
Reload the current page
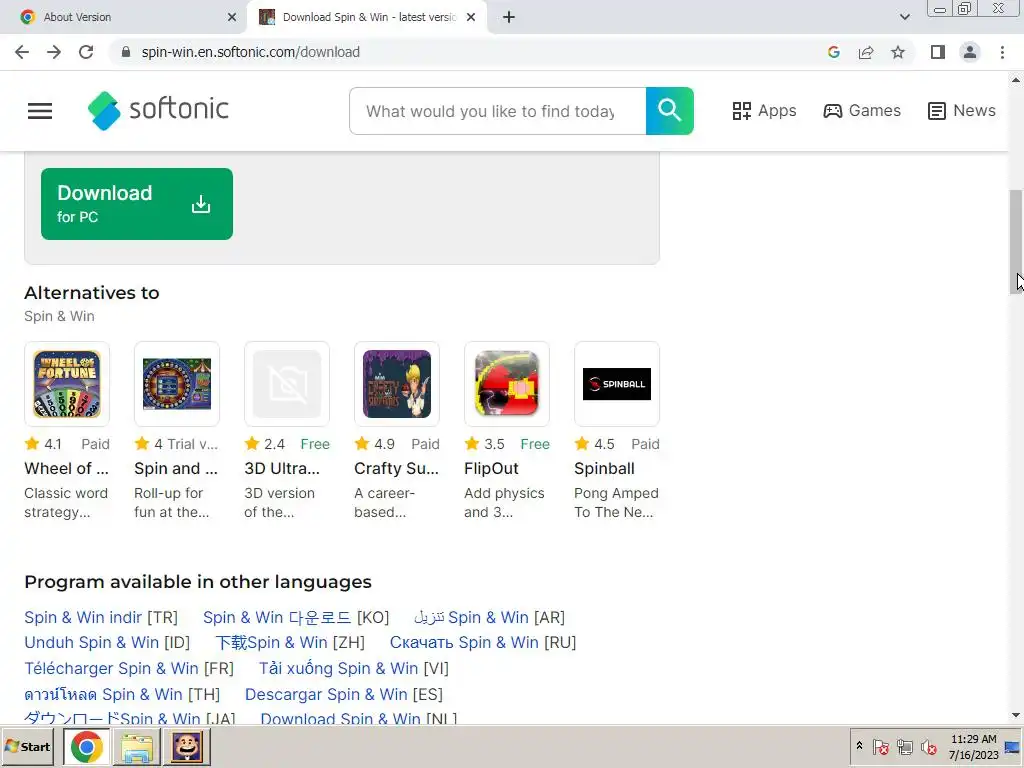pos(86,52)
